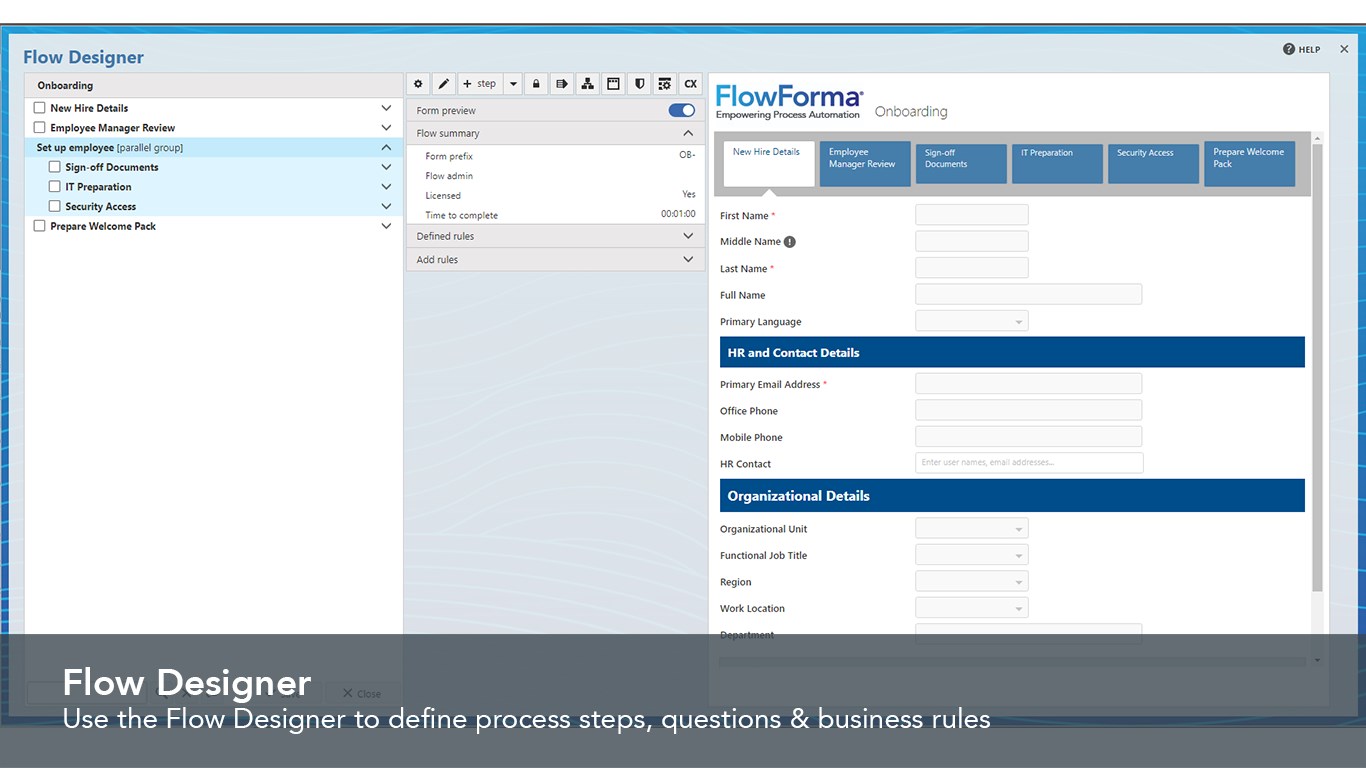
Task: Click the shield icon in toolbar
Action: (640, 84)
